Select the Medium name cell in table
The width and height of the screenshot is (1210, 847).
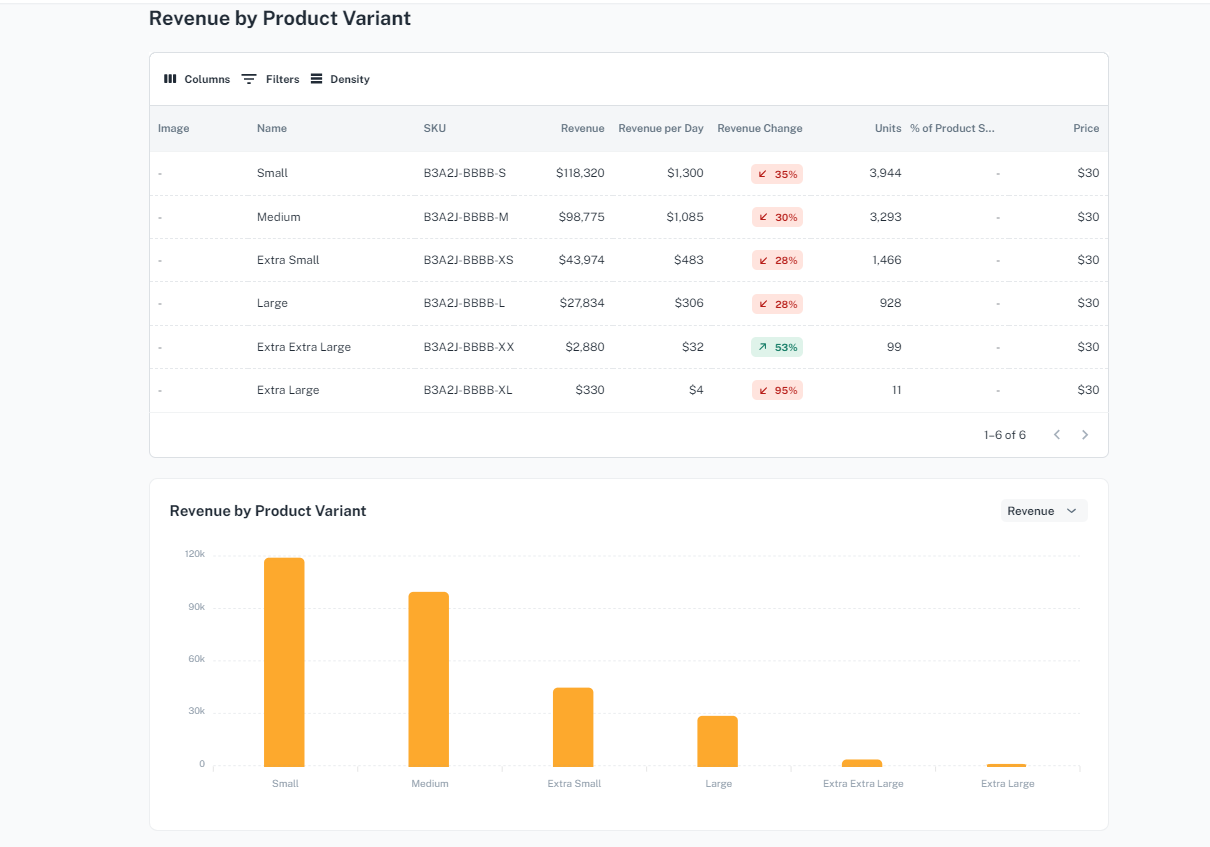[x=279, y=217]
